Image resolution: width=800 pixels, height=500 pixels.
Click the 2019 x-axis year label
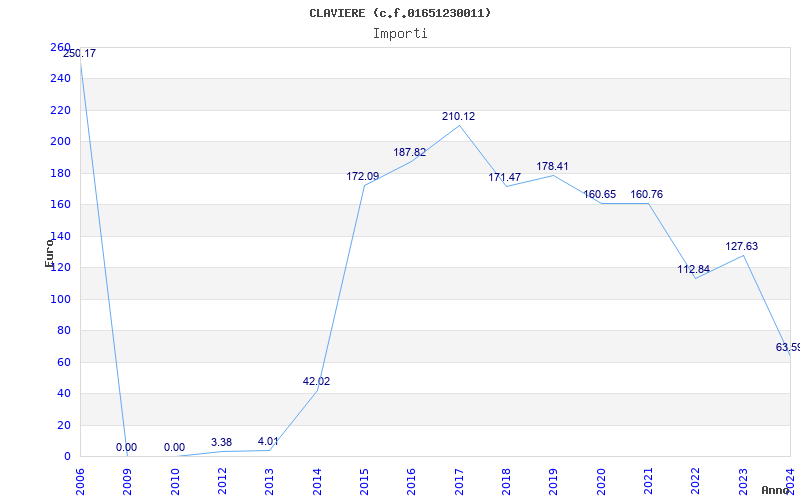[x=554, y=481]
